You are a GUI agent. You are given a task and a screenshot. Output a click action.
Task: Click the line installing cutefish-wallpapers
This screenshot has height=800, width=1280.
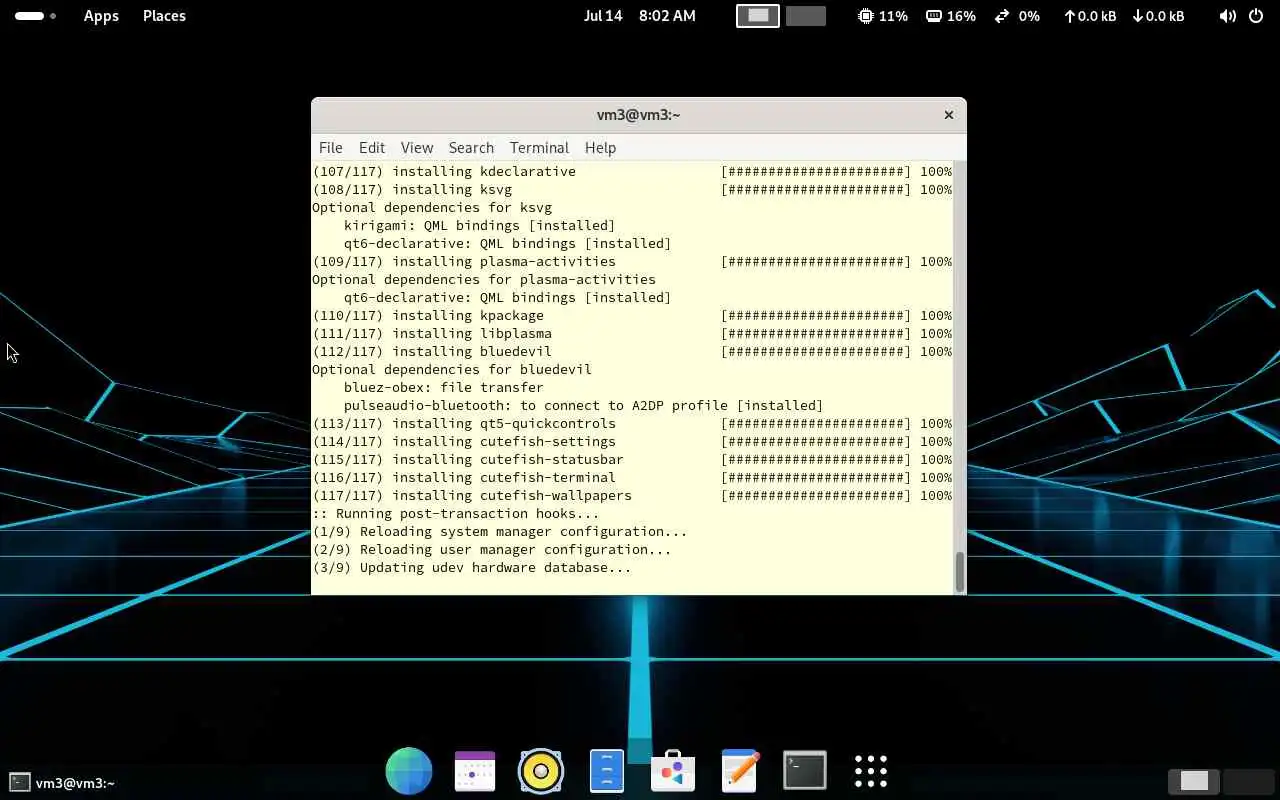[632, 495]
